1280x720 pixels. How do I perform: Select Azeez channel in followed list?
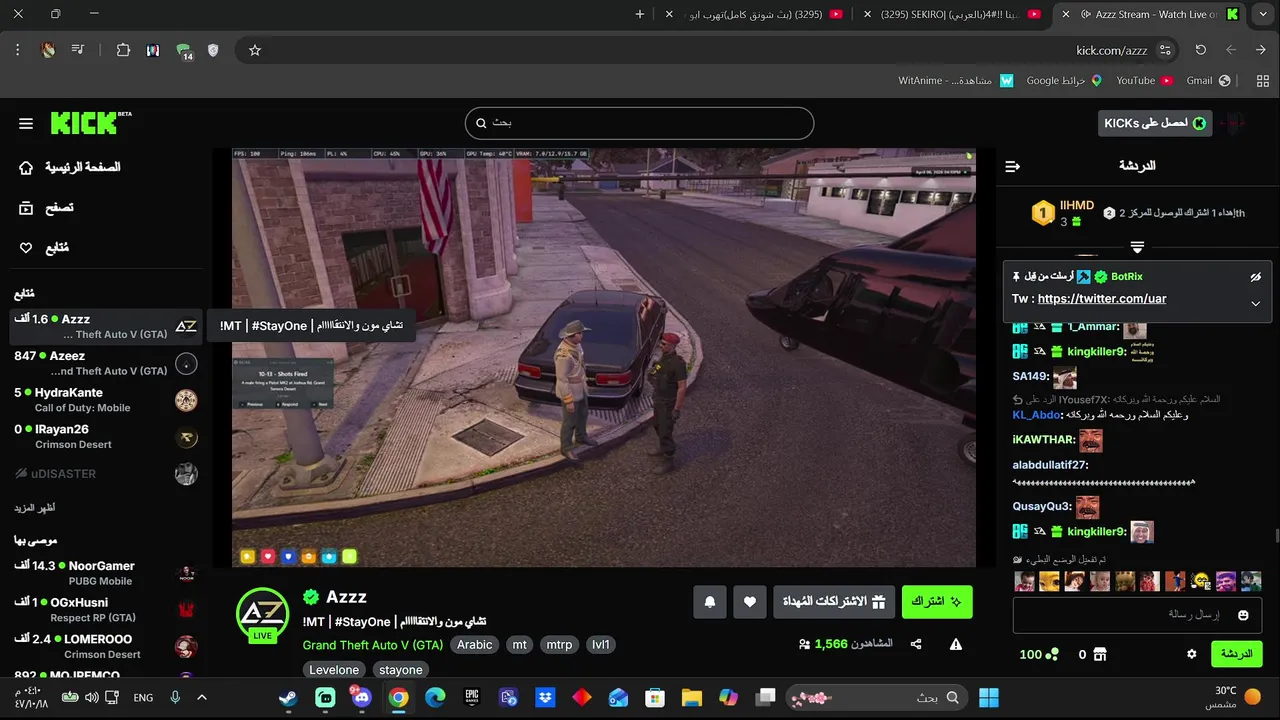[x=105, y=363]
